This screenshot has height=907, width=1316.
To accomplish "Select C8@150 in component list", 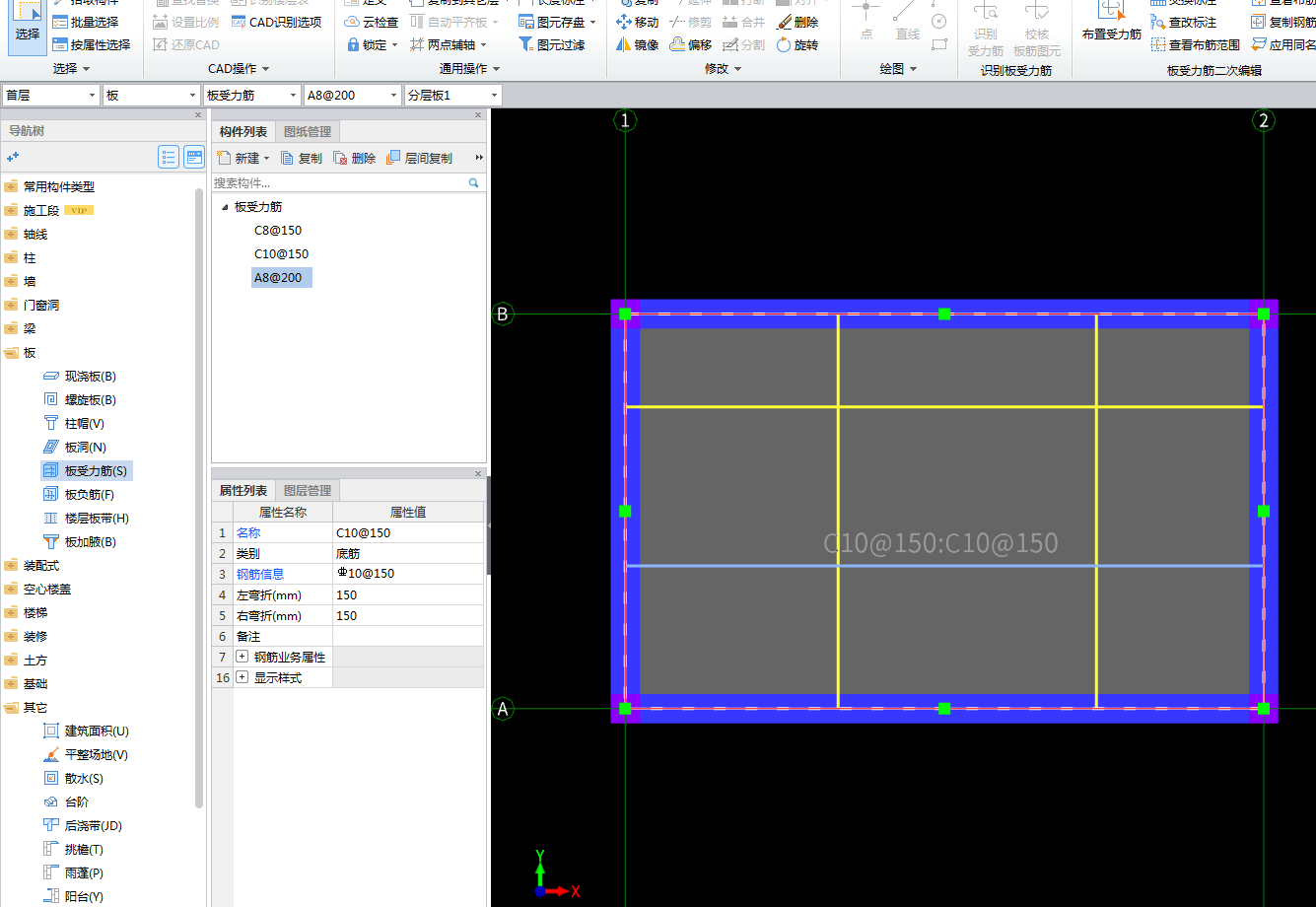I will (x=278, y=231).
